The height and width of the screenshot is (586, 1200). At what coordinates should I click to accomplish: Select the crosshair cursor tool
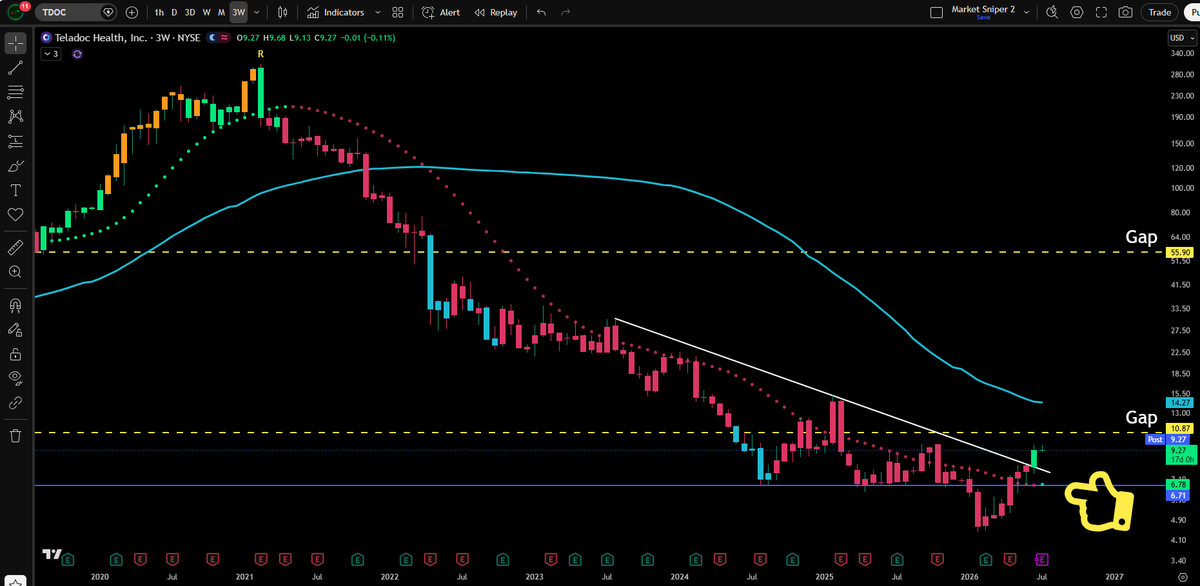tap(15, 44)
